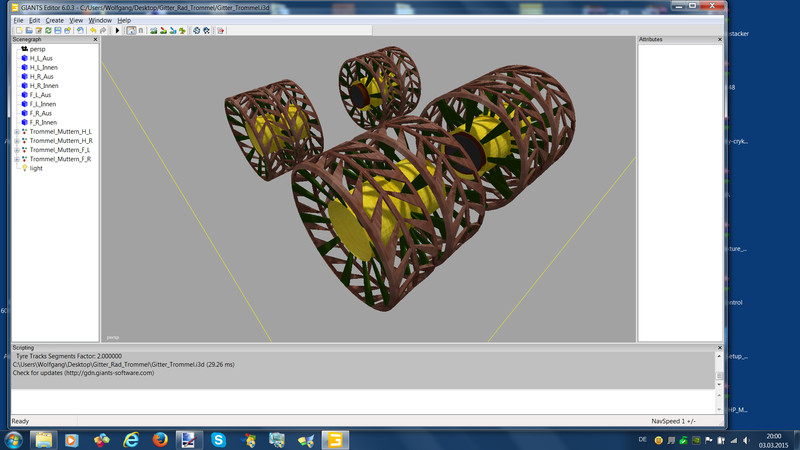800x450 pixels.
Task: Expand the Trommel_Muttern_H_L node
Action: point(17,132)
